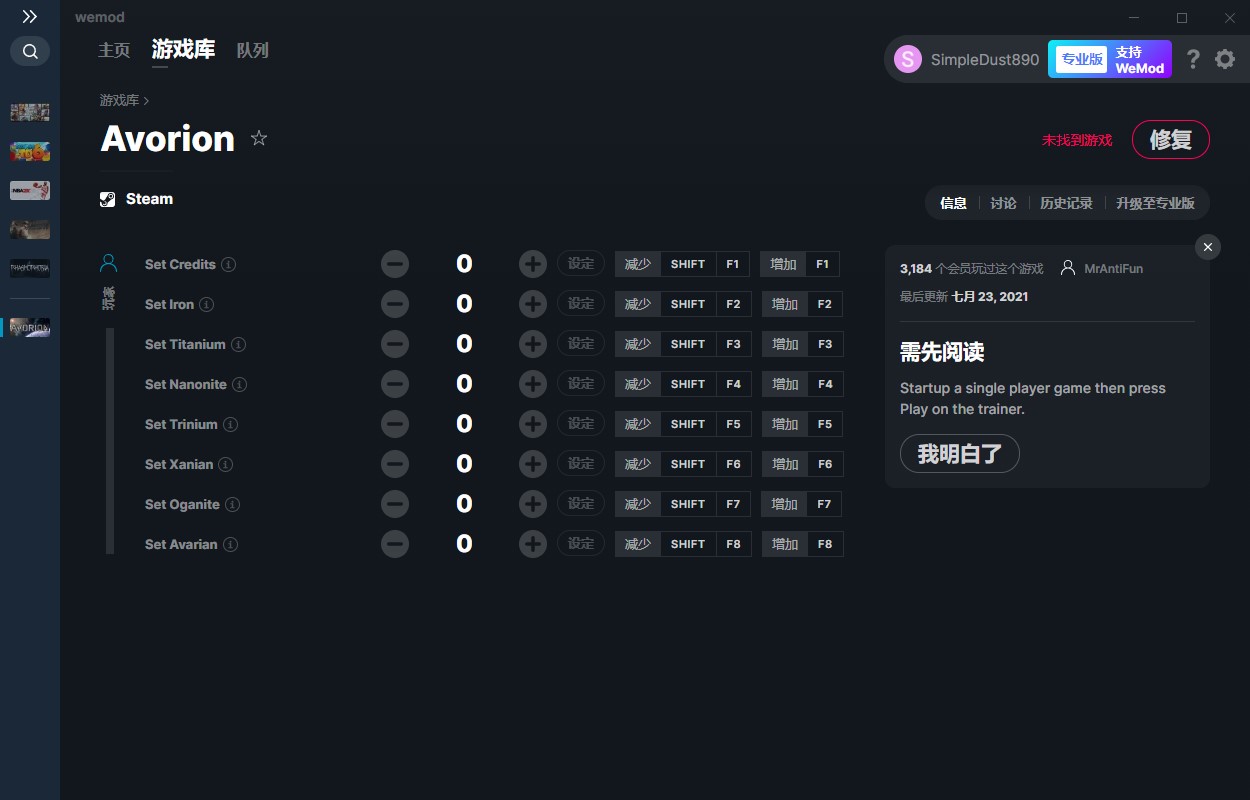Click info icon next to Set Avarian
Viewport: 1250px width, 800px height.
(x=231, y=545)
